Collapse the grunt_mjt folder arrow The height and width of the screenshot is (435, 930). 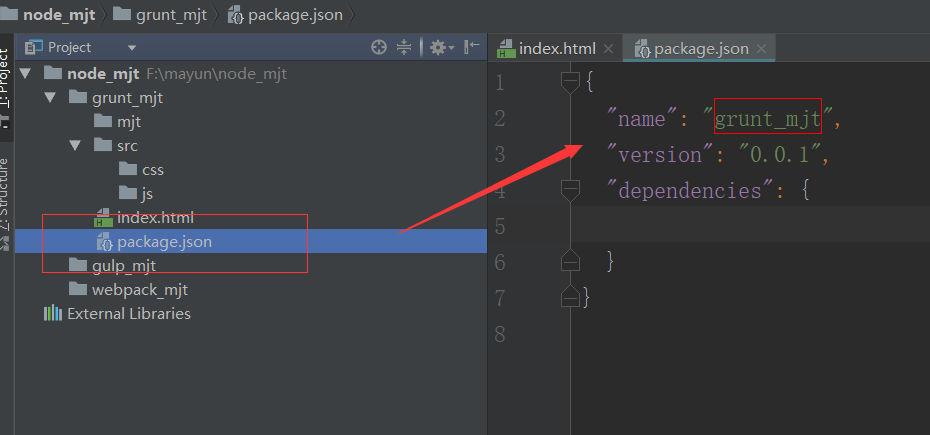pyautogui.click(x=51, y=98)
